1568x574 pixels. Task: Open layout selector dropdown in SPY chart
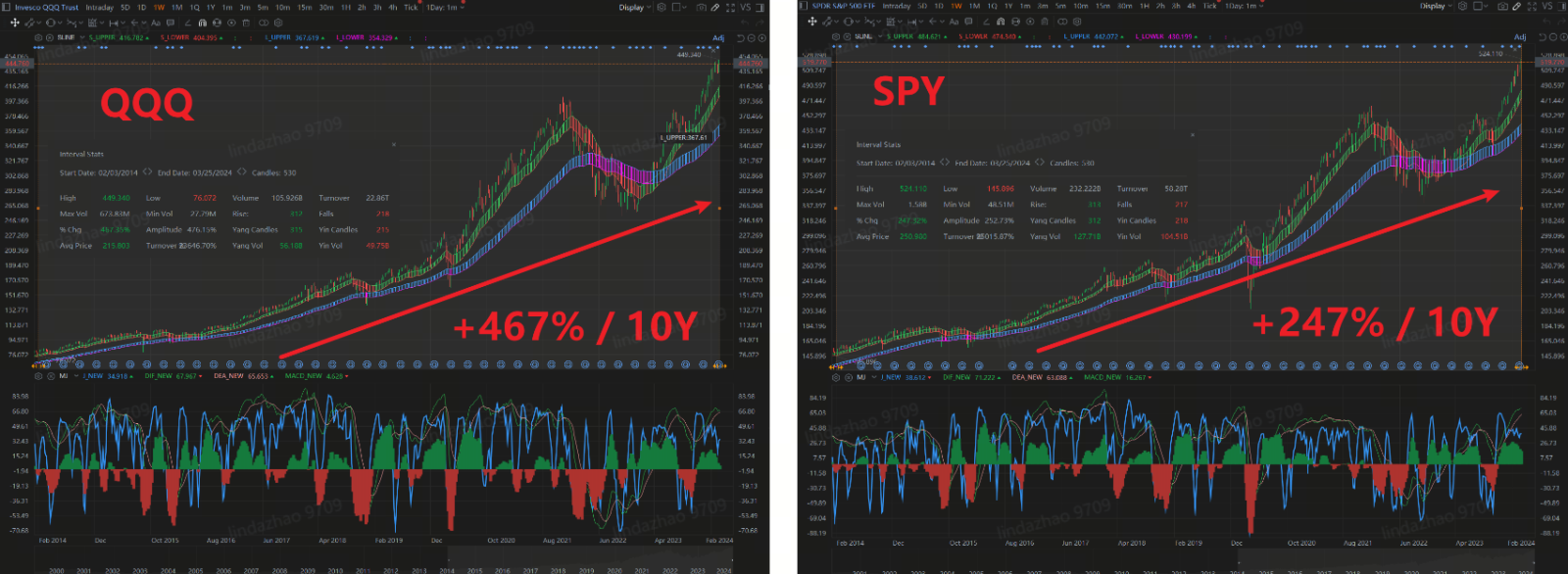click(x=1481, y=6)
